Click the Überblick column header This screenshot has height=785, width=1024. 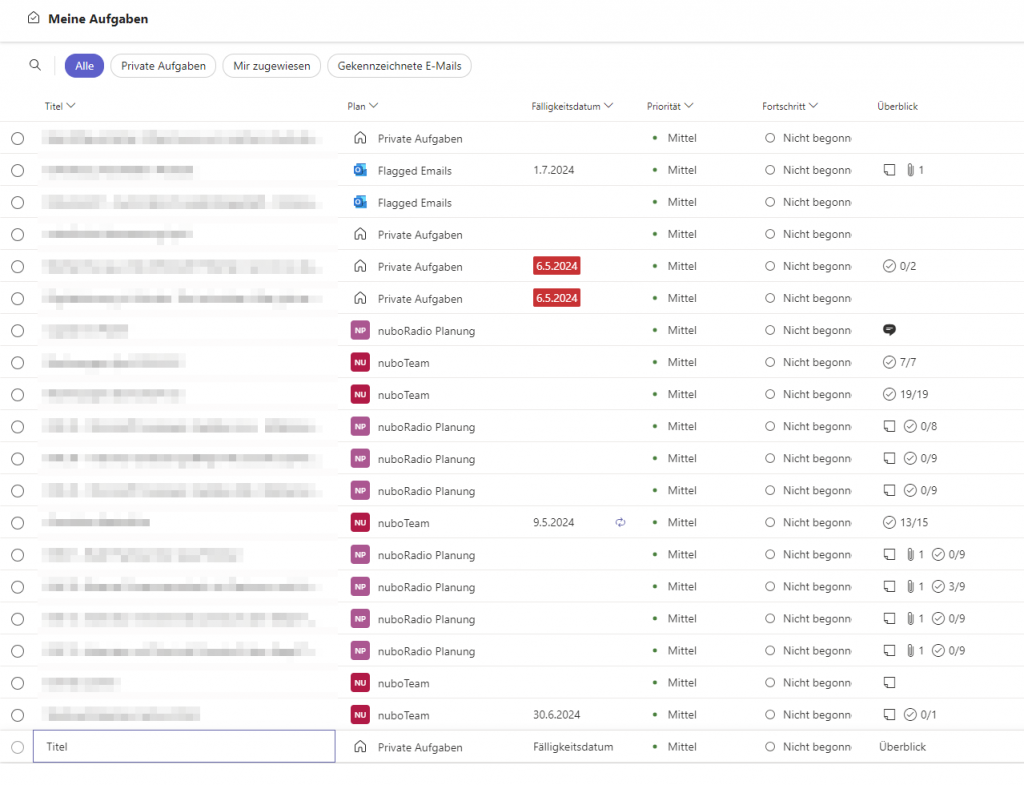[x=897, y=106]
